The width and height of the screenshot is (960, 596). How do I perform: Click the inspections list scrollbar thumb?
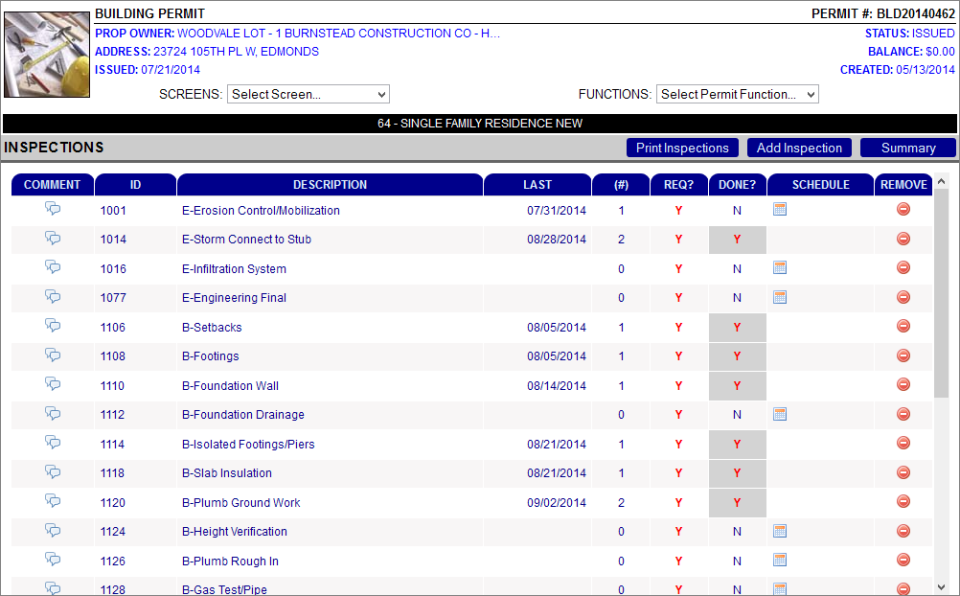[x=942, y=293]
